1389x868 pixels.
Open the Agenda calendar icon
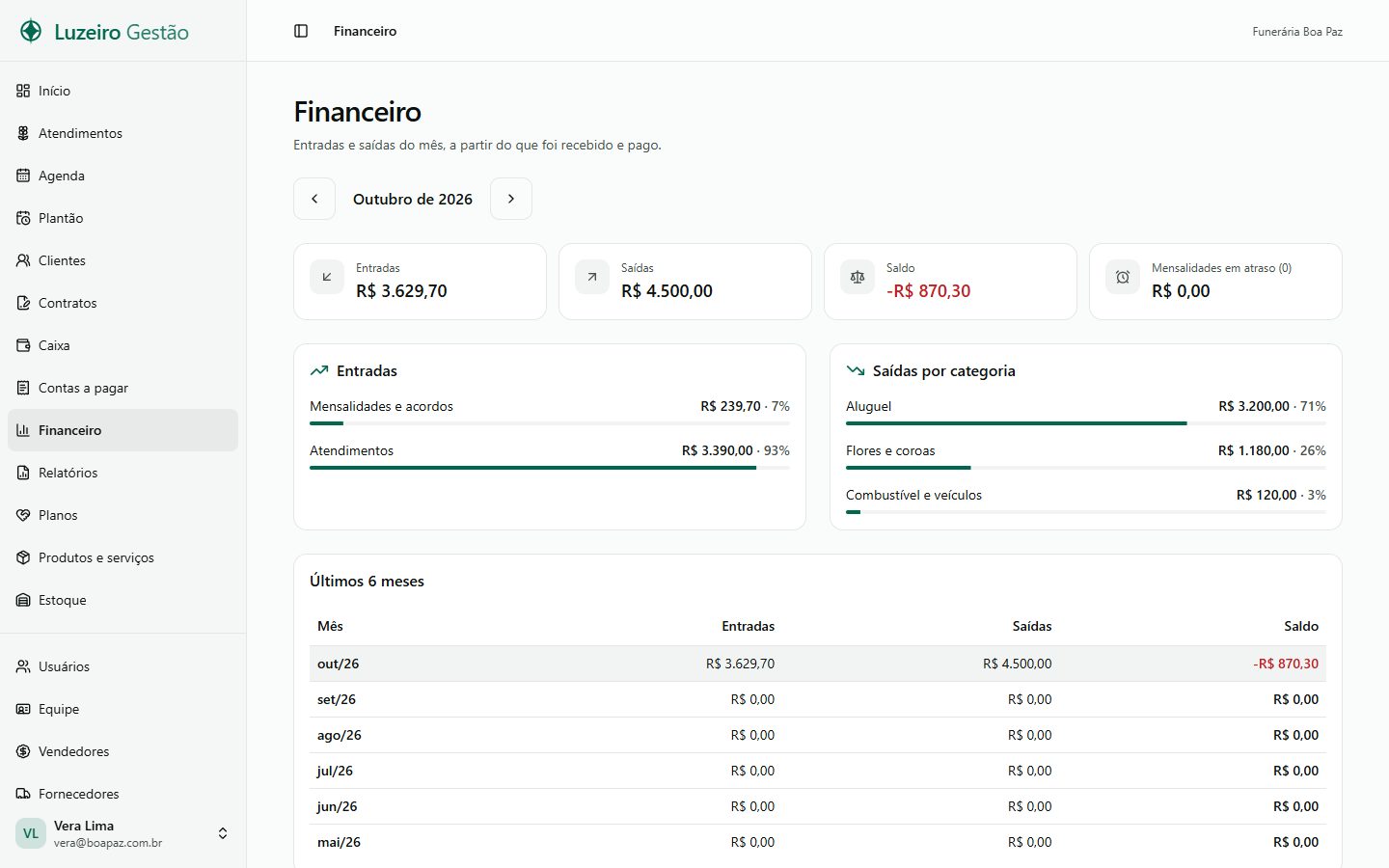tap(23, 176)
